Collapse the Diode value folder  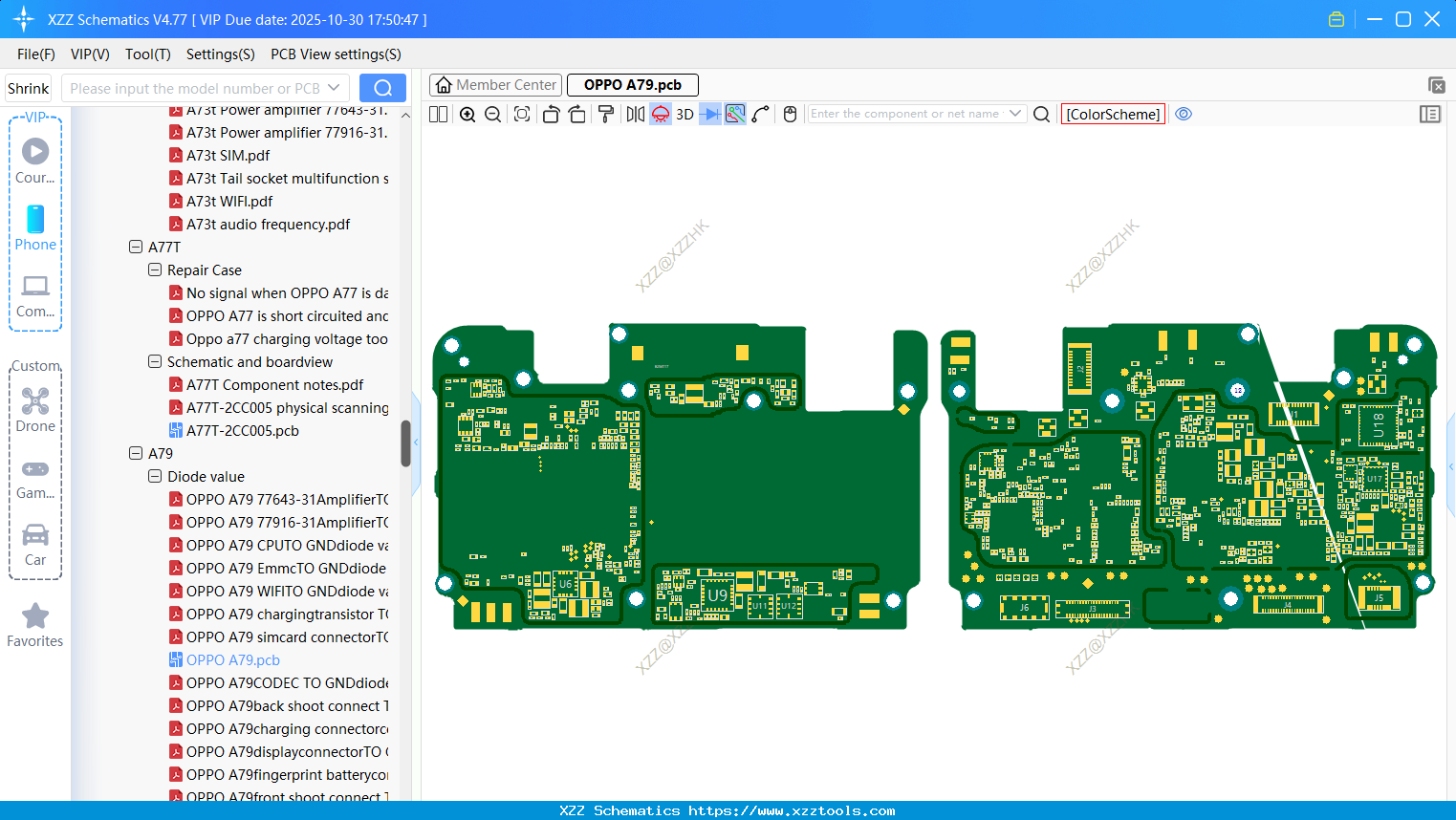[x=155, y=476]
